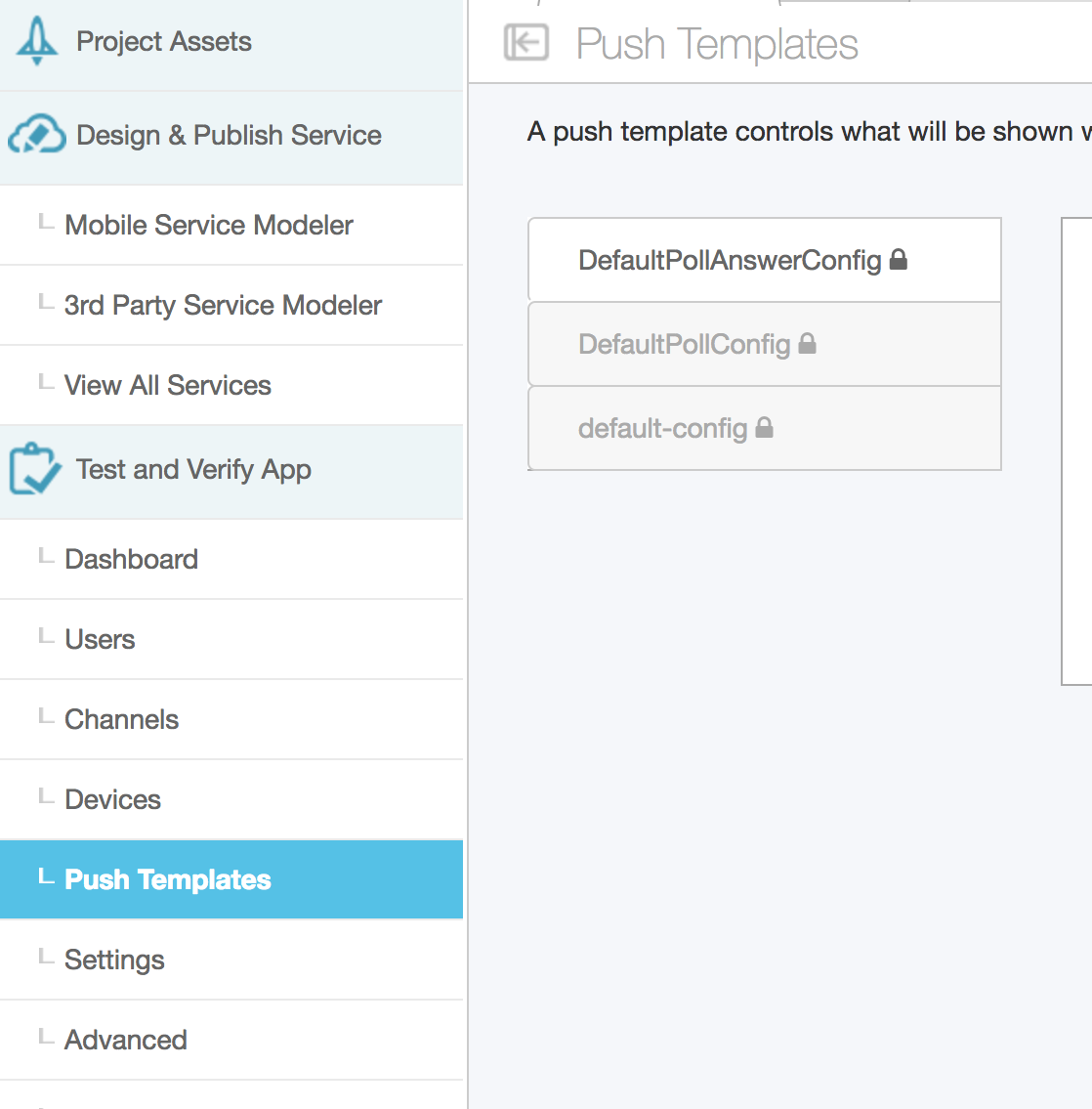Expand the Project Assets section
Viewport: 1092px width, 1109px height.
tap(231, 42)
